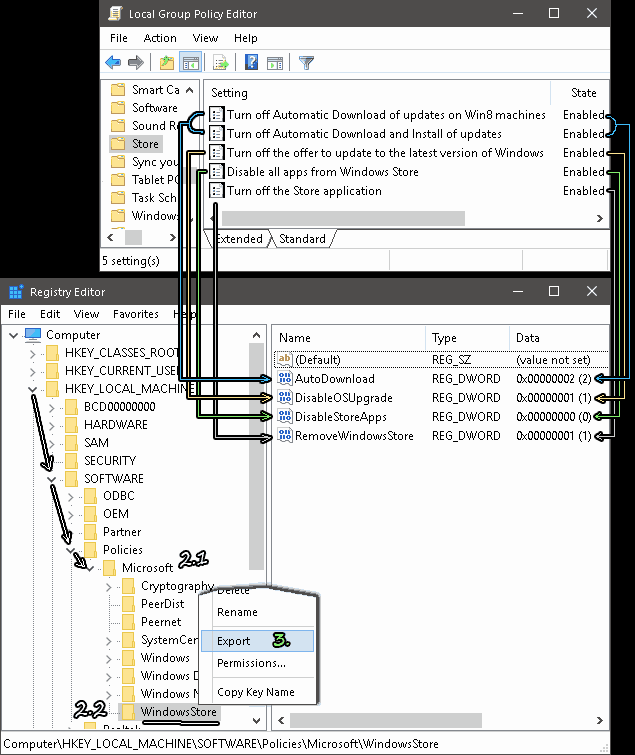The image size is (635, 755).
Task: Collapse the Computer node in registry tree
Action: coord(13,335)
